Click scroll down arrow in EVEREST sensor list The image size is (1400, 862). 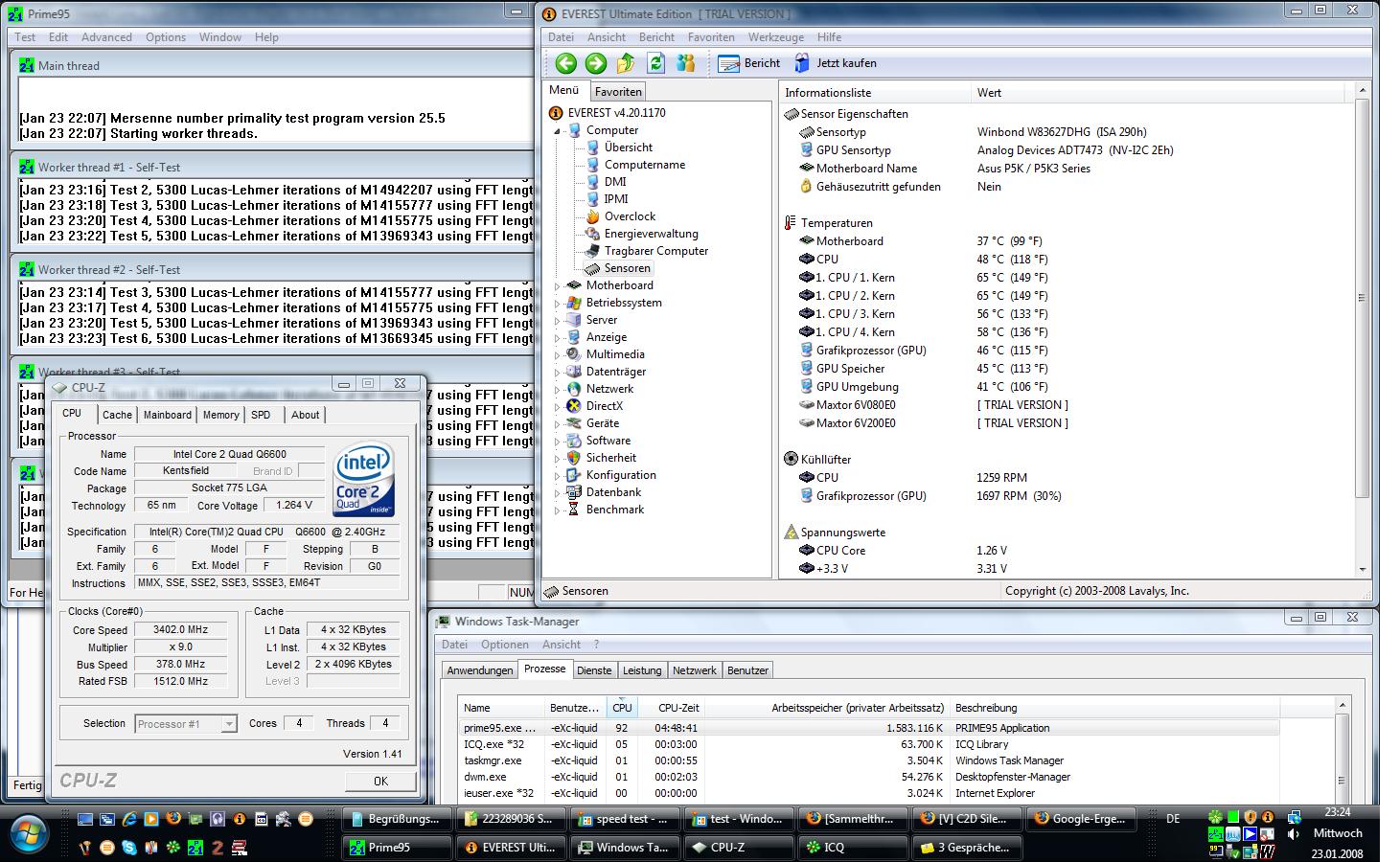pos(1363,570)
